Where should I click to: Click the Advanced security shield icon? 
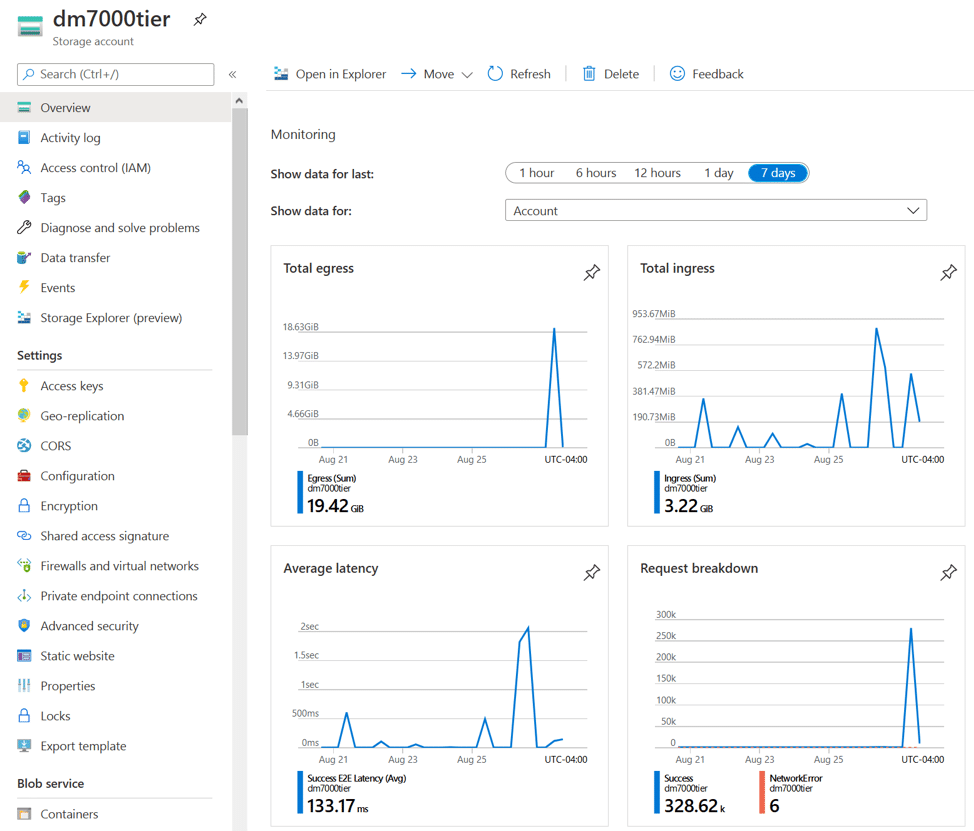tap(24, 625)
